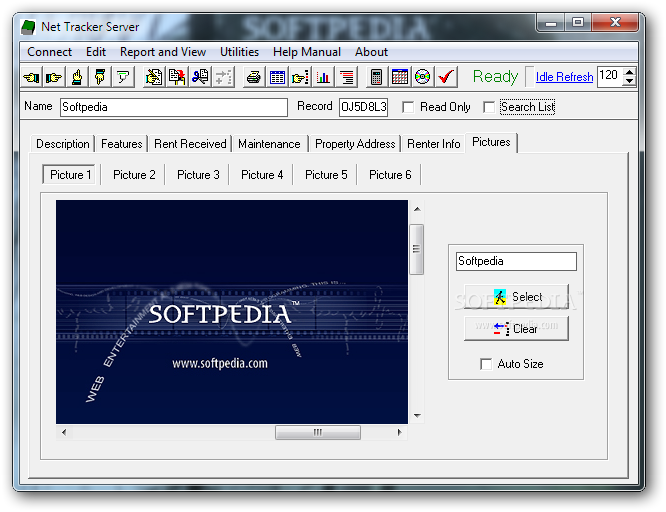Click the Ready status text

click(x=495, y=77)
